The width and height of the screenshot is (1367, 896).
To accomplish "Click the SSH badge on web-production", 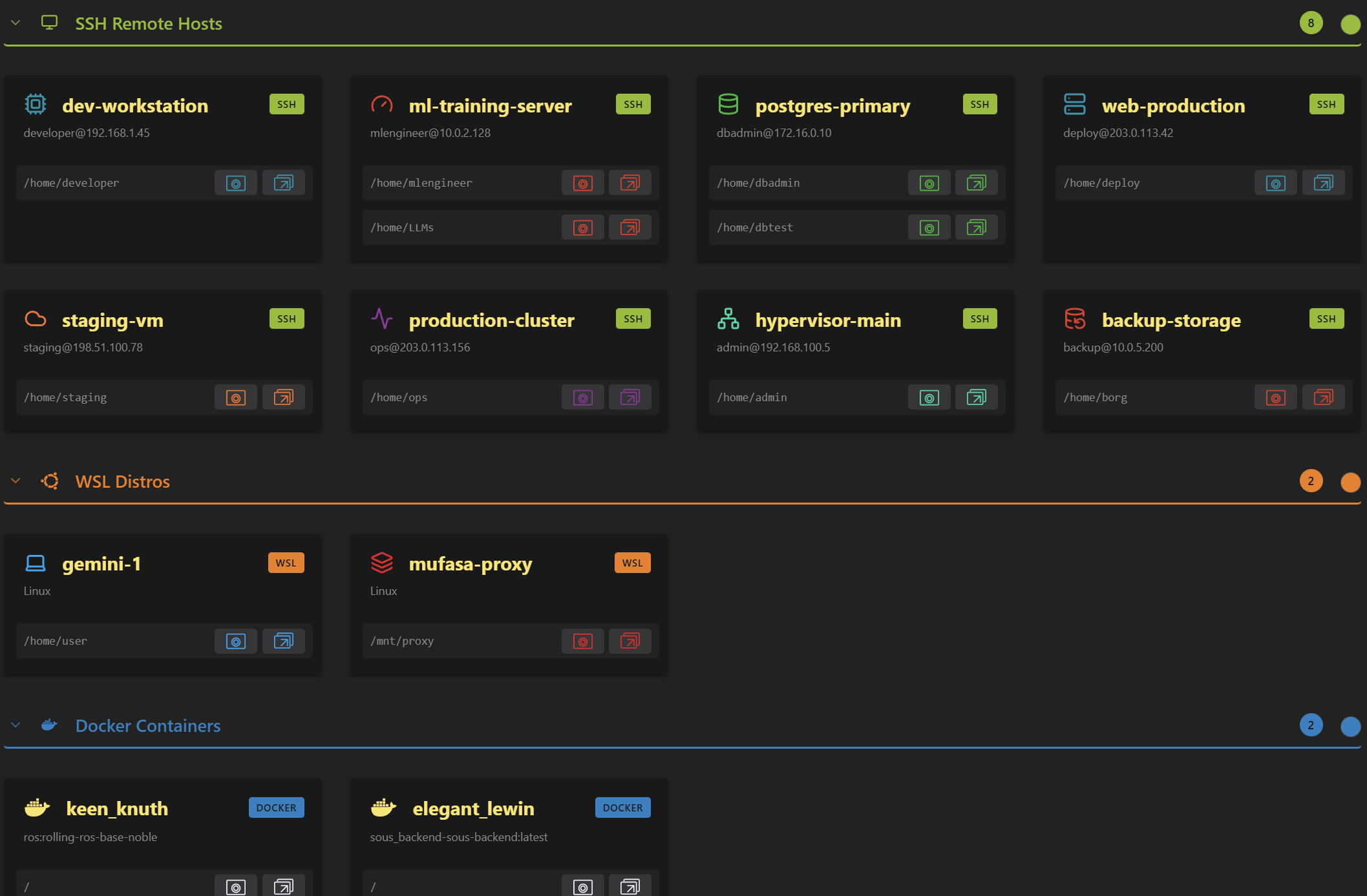I will tap(1326, 104).
